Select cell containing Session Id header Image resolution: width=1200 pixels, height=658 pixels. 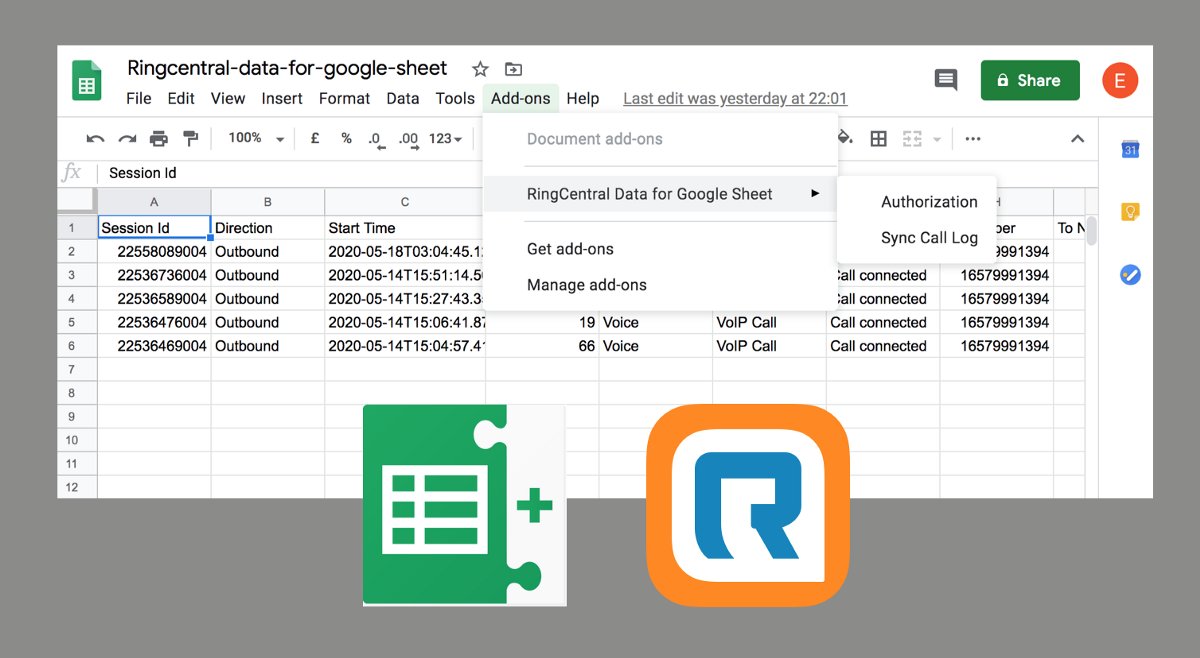coord(152,227)
